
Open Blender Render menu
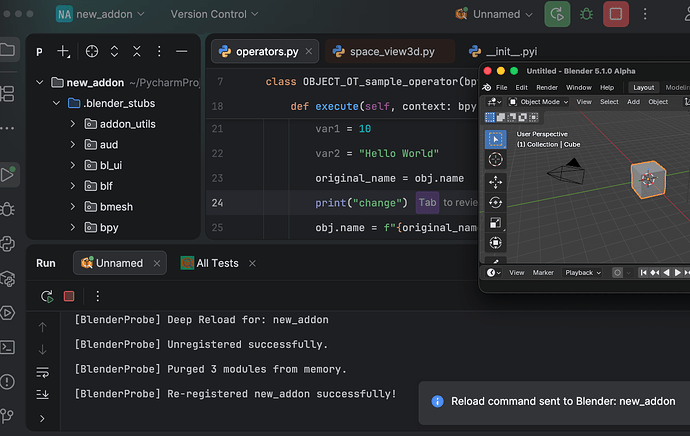[547, 88]
